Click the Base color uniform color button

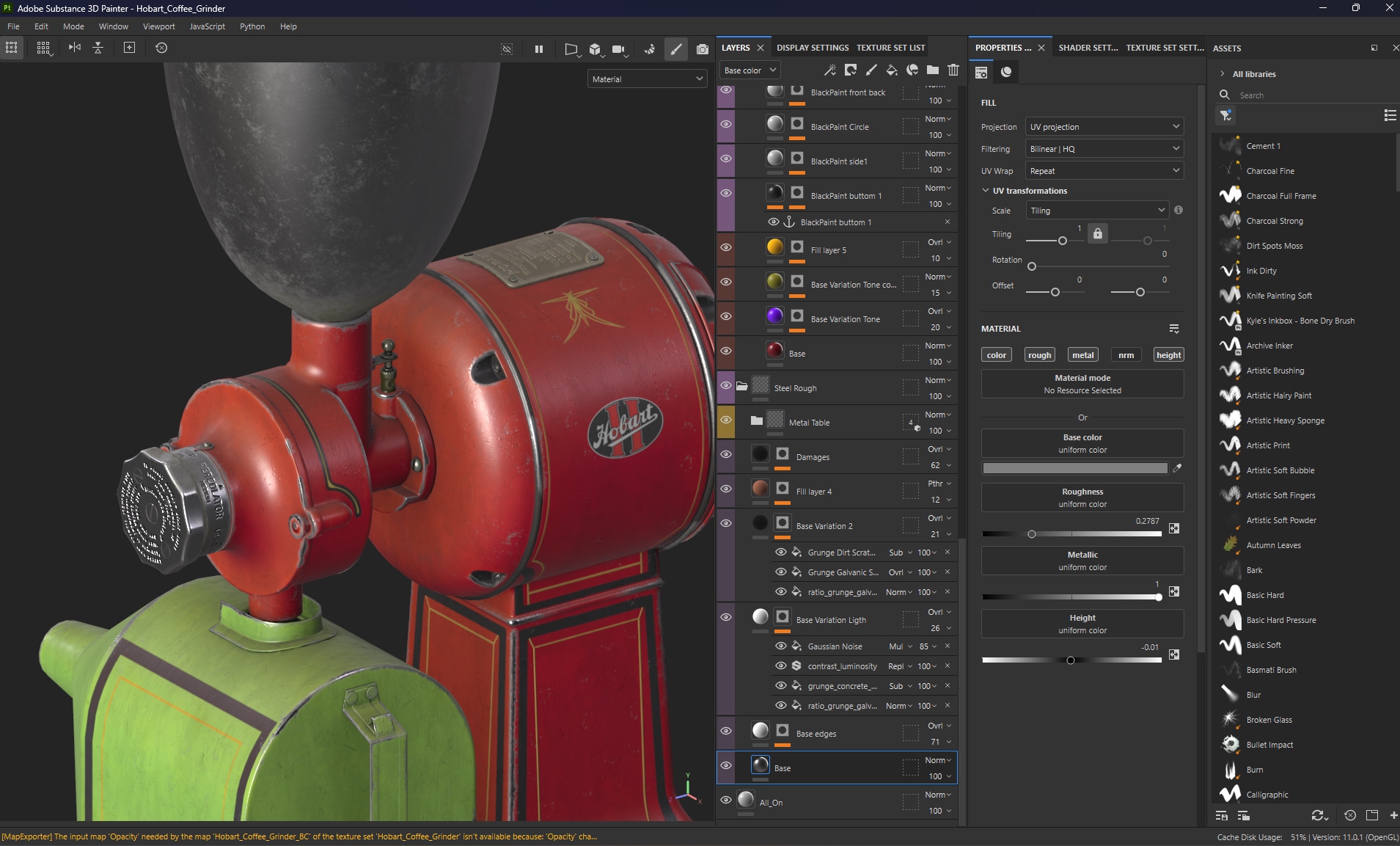pyautogui.click(x=1082, y=443)
